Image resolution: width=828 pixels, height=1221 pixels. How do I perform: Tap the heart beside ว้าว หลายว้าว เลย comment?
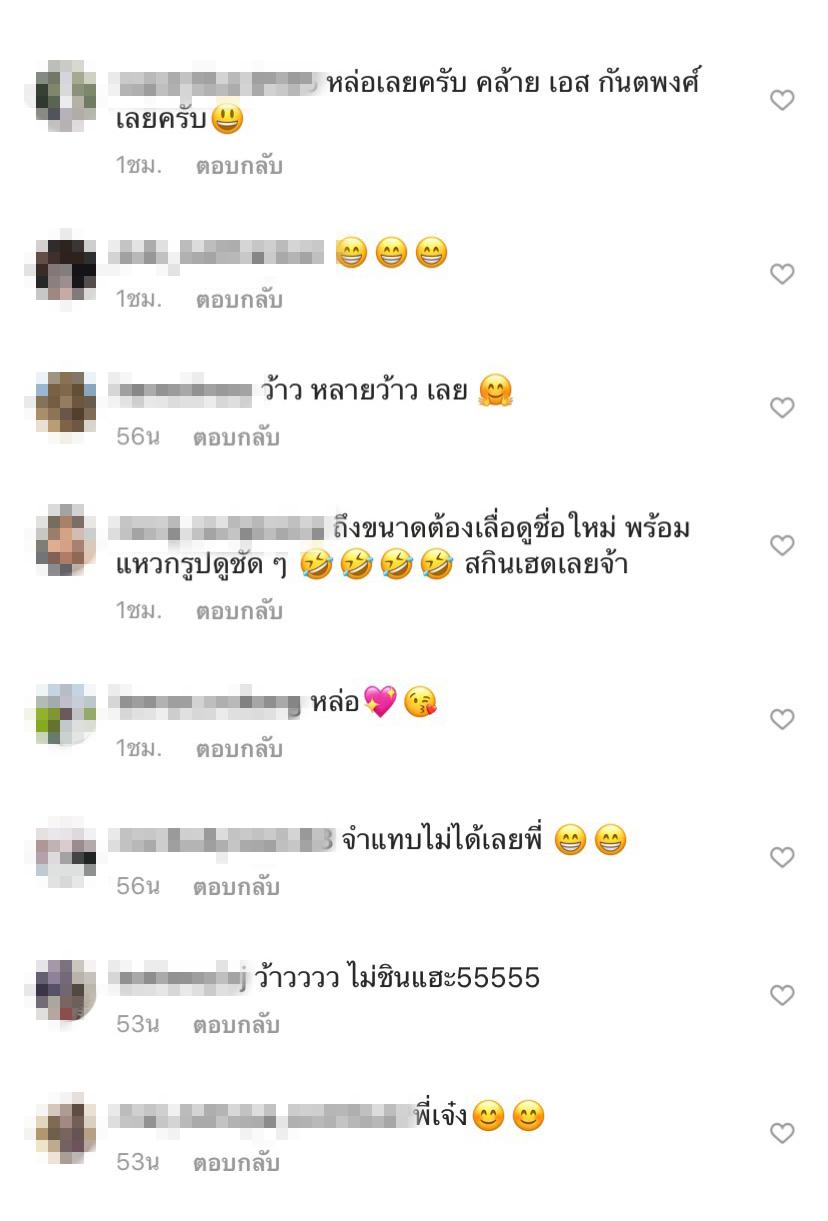[x=783, y=408]
